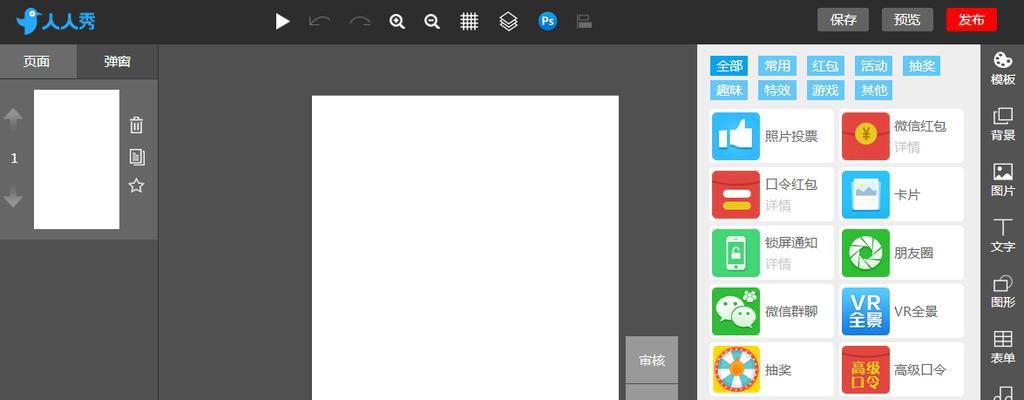
Task: Add the 微信红包 widget
Action: pyautogui.click(x=901, y=136)
